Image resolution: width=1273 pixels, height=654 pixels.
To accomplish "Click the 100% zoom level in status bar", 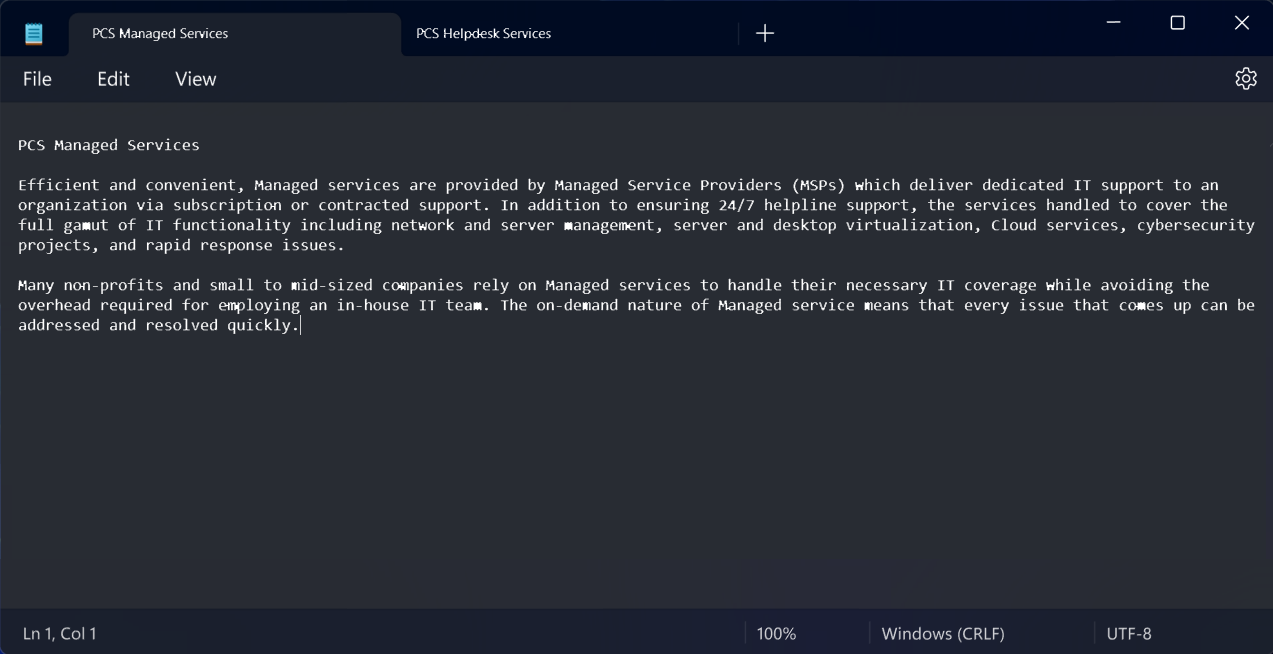I will coord(776,634).
